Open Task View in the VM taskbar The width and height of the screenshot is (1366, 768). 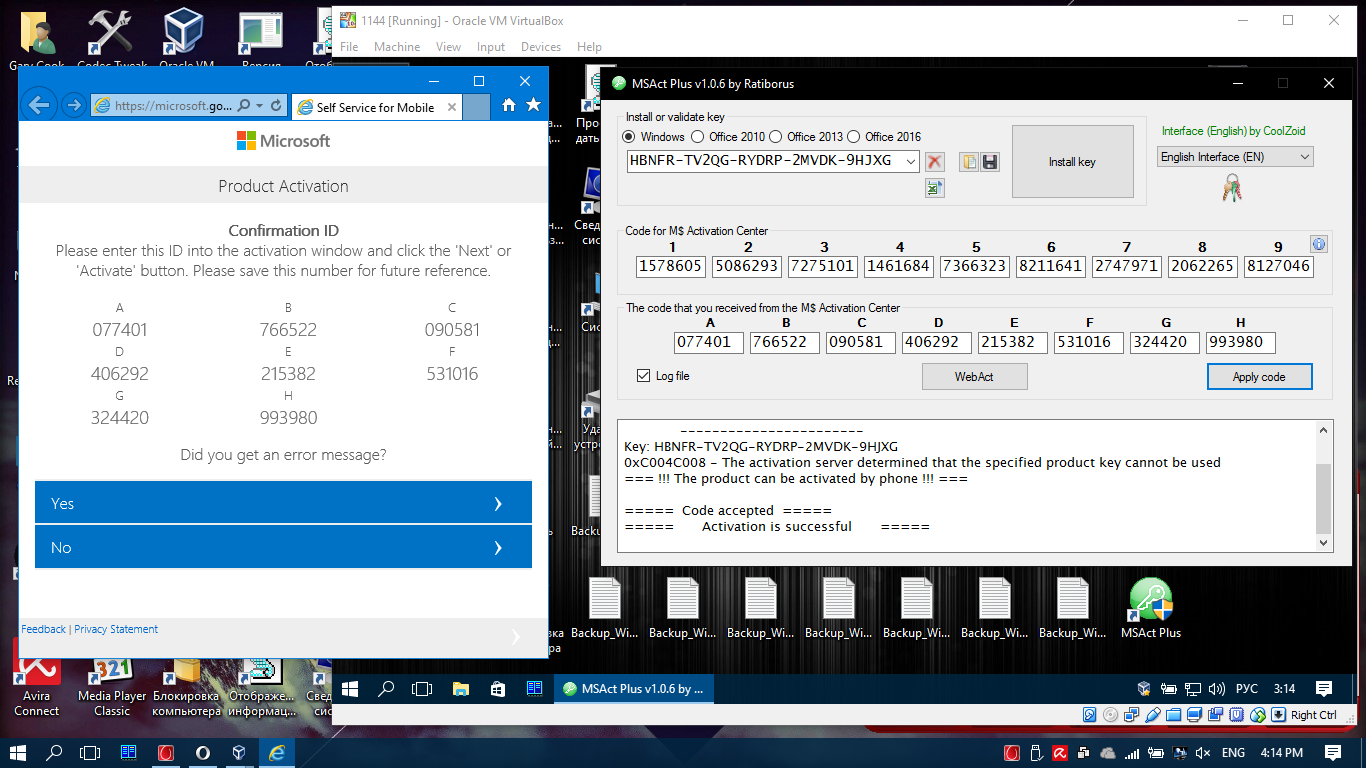tap(422, 688)
